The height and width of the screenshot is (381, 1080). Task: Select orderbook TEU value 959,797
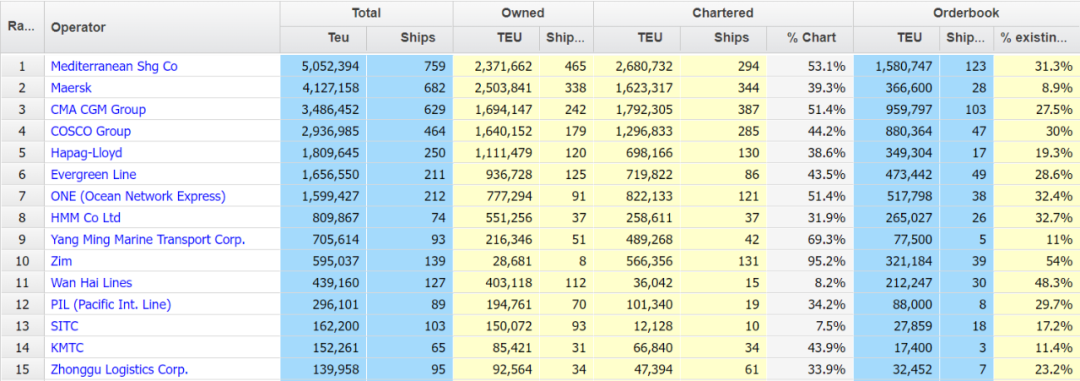click(908, 110)
